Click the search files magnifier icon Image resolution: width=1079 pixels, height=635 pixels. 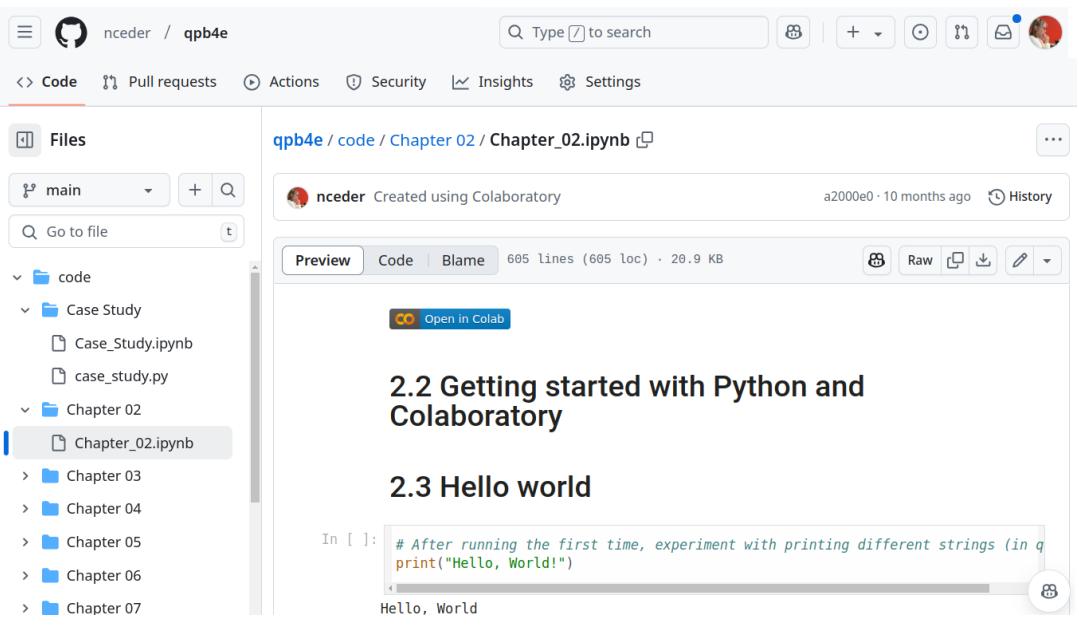(227, 190)
